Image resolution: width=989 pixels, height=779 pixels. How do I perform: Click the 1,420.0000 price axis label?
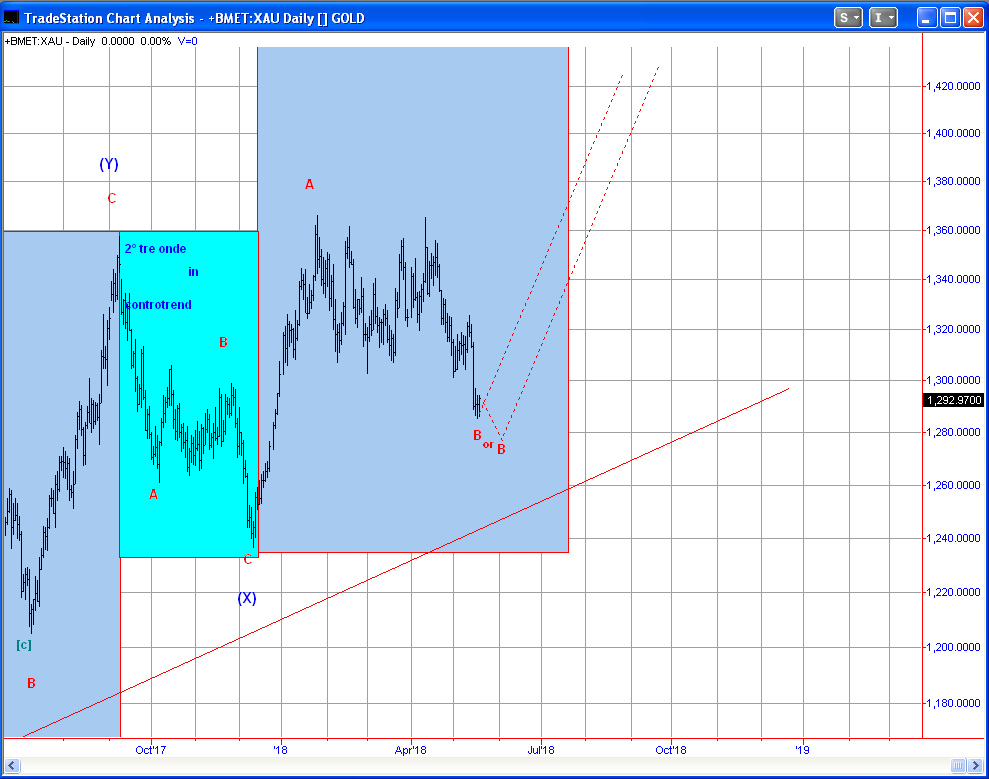click(x=953, y=86)
